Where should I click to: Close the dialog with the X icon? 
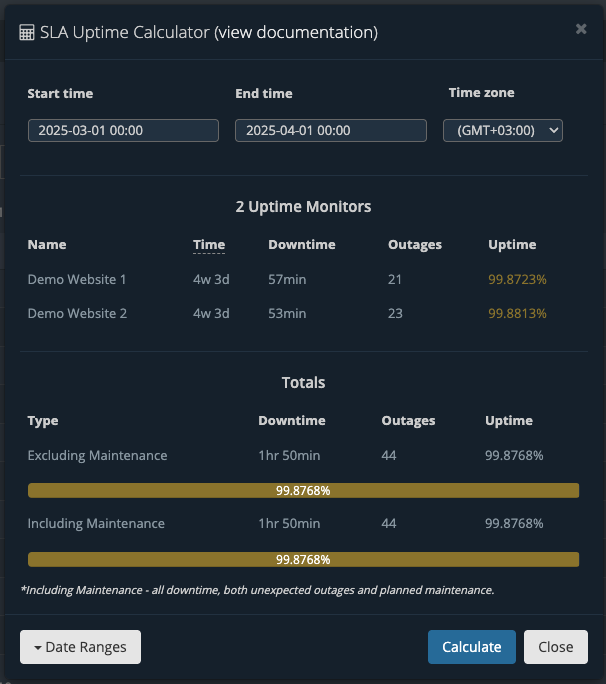[x=581, y=29]
